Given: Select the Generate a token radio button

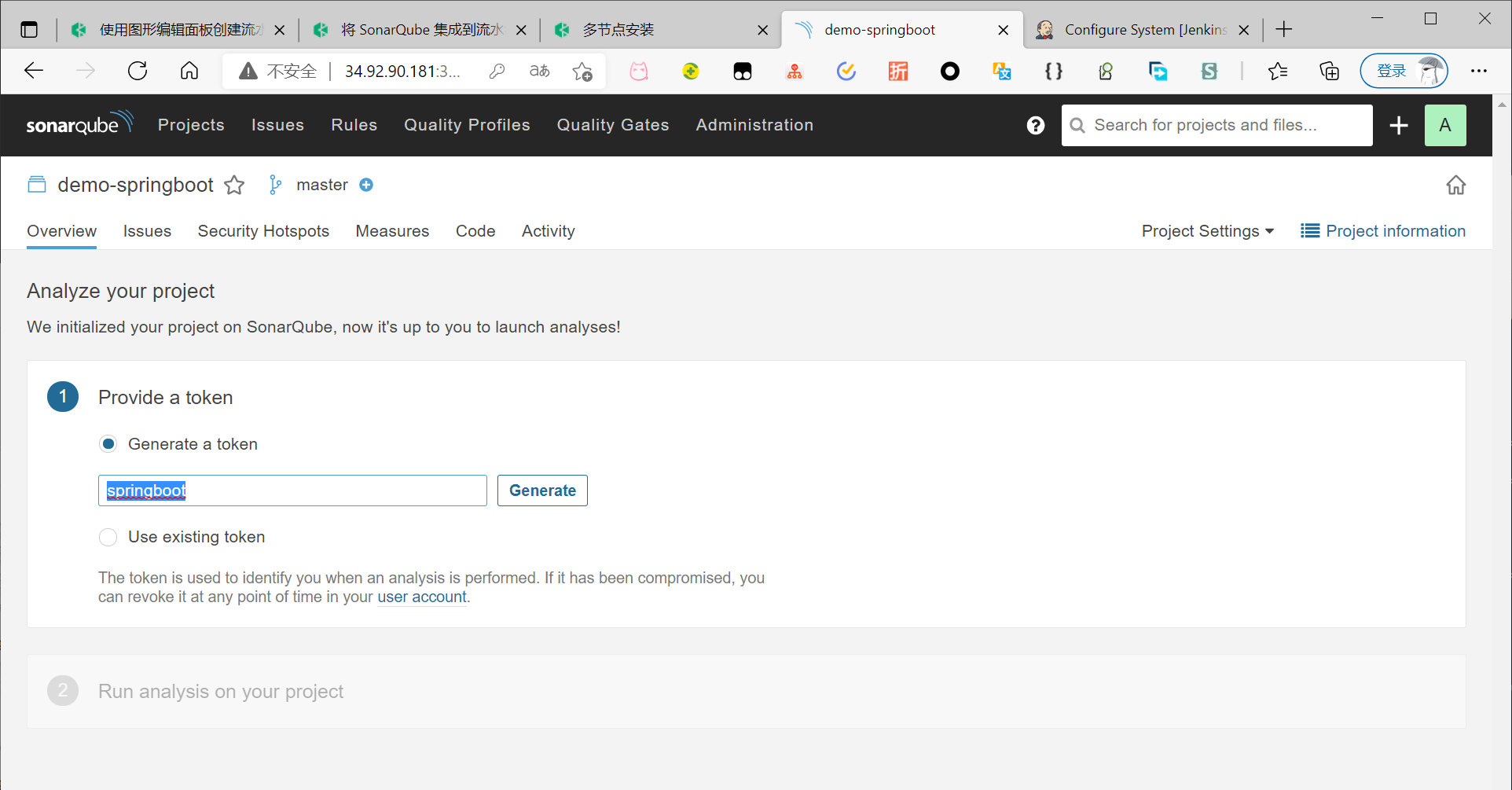Looking at the screenshot, I should [108, 444].
